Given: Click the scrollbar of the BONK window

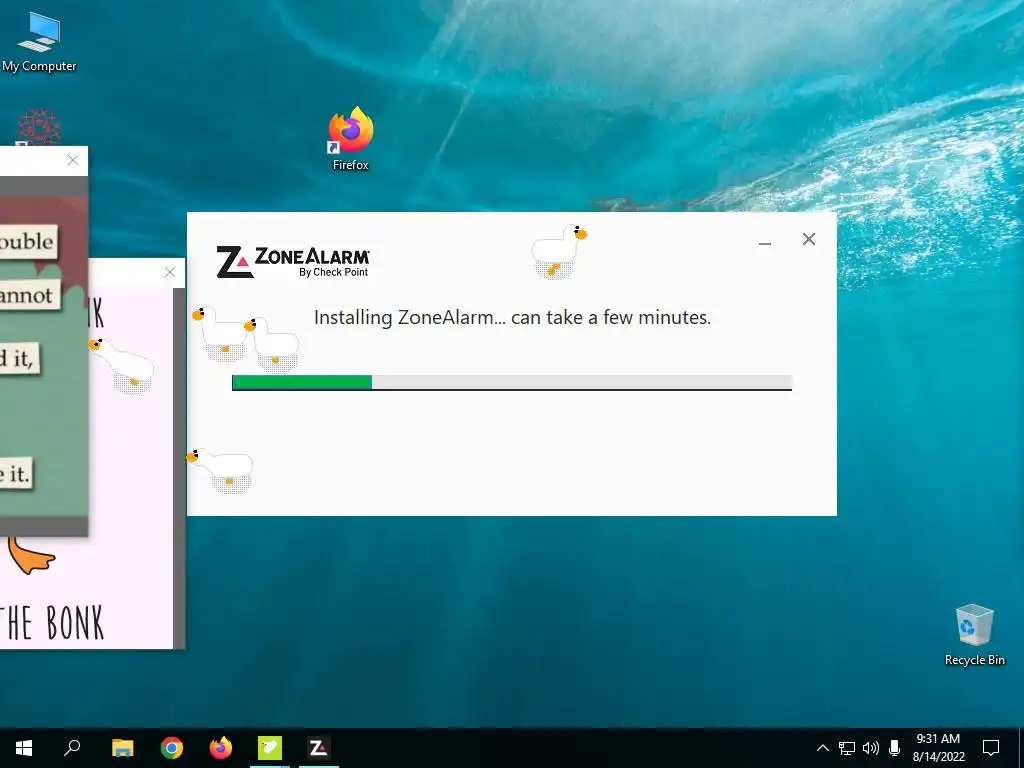Looking at the screenshot, I should coord(179,468).
